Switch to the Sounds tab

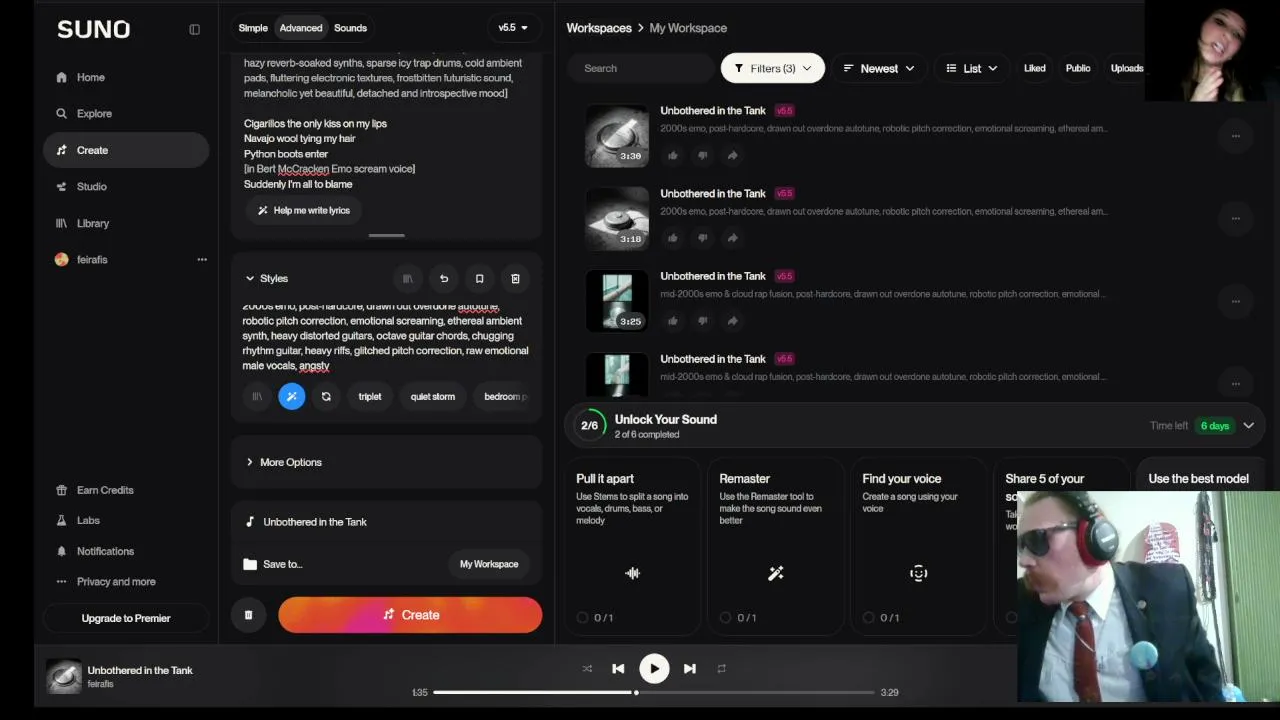pyautogui.click(x=350, y=28)
